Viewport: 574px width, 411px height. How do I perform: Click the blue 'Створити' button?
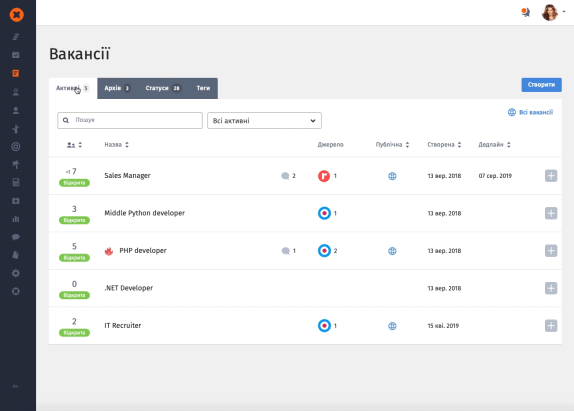(x=541, y=85)
